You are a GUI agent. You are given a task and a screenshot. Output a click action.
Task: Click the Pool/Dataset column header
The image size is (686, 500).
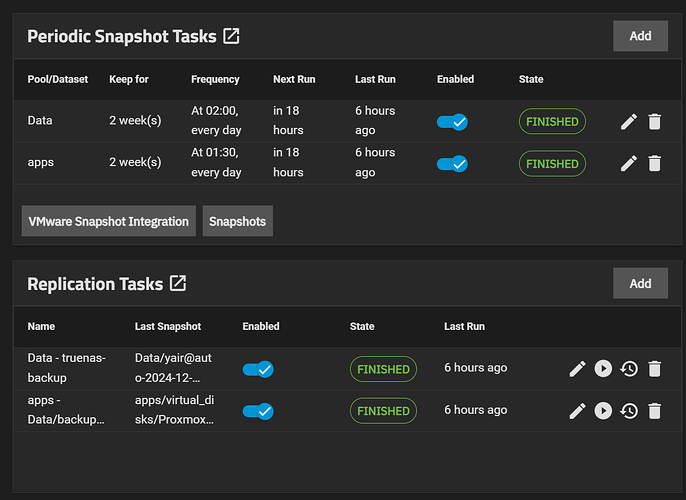coord(58,79)
